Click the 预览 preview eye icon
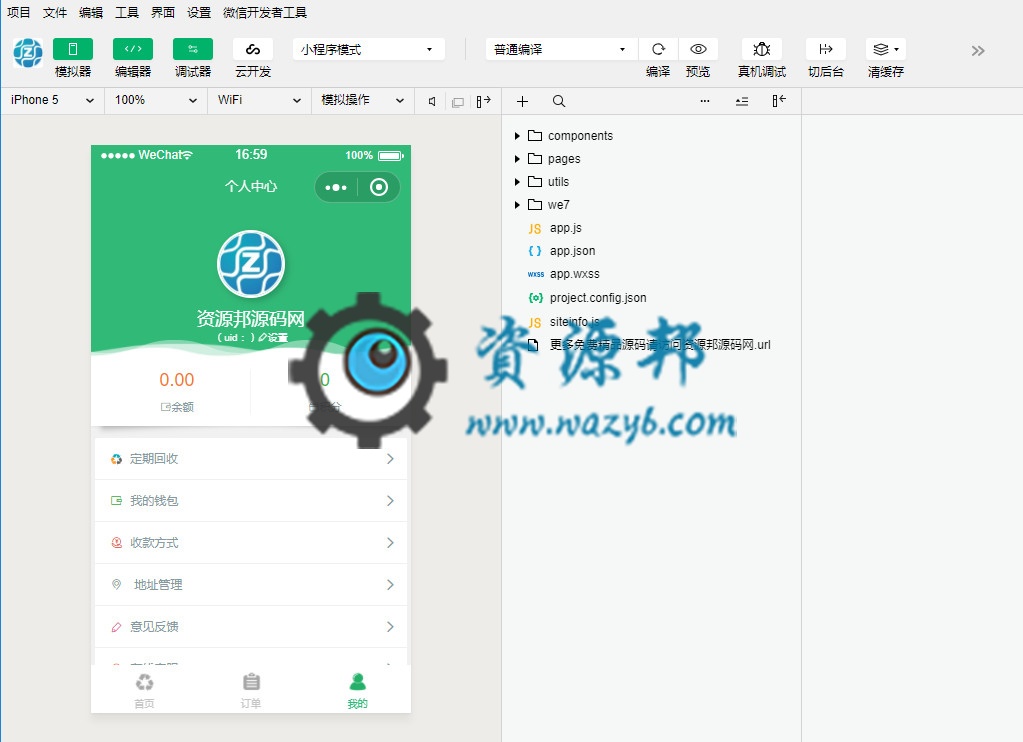Viewport: 1023px width, 742px height. click(698, 50)
